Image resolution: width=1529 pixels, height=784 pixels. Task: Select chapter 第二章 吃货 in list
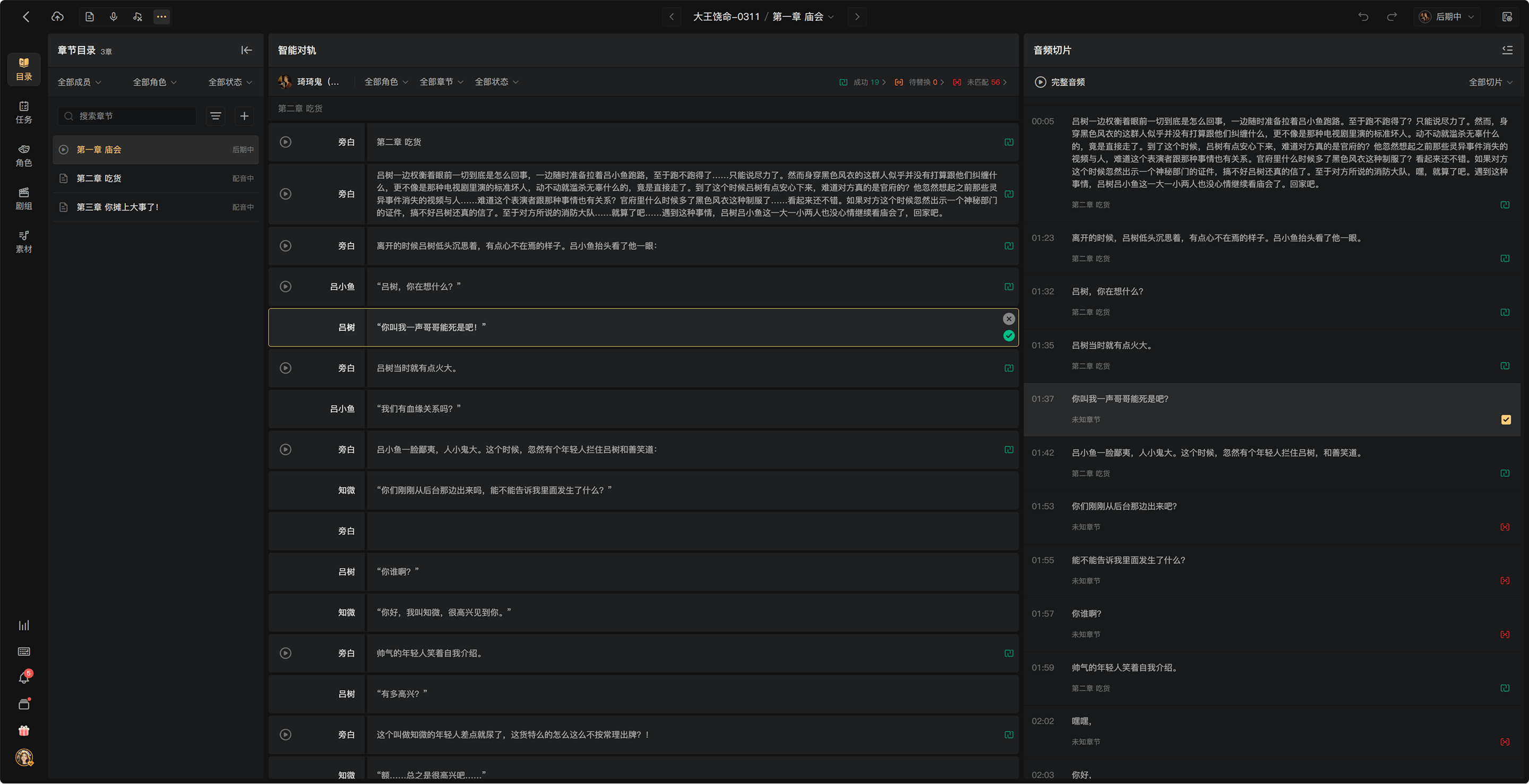coord(156,179)
